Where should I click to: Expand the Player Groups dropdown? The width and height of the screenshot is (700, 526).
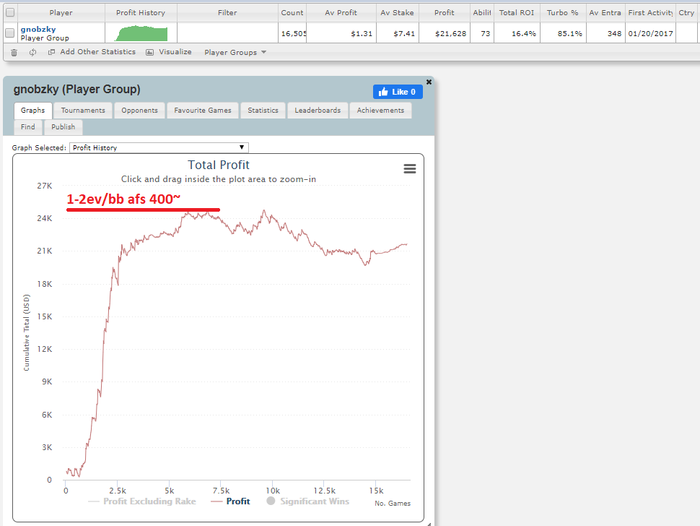[235, 52]
